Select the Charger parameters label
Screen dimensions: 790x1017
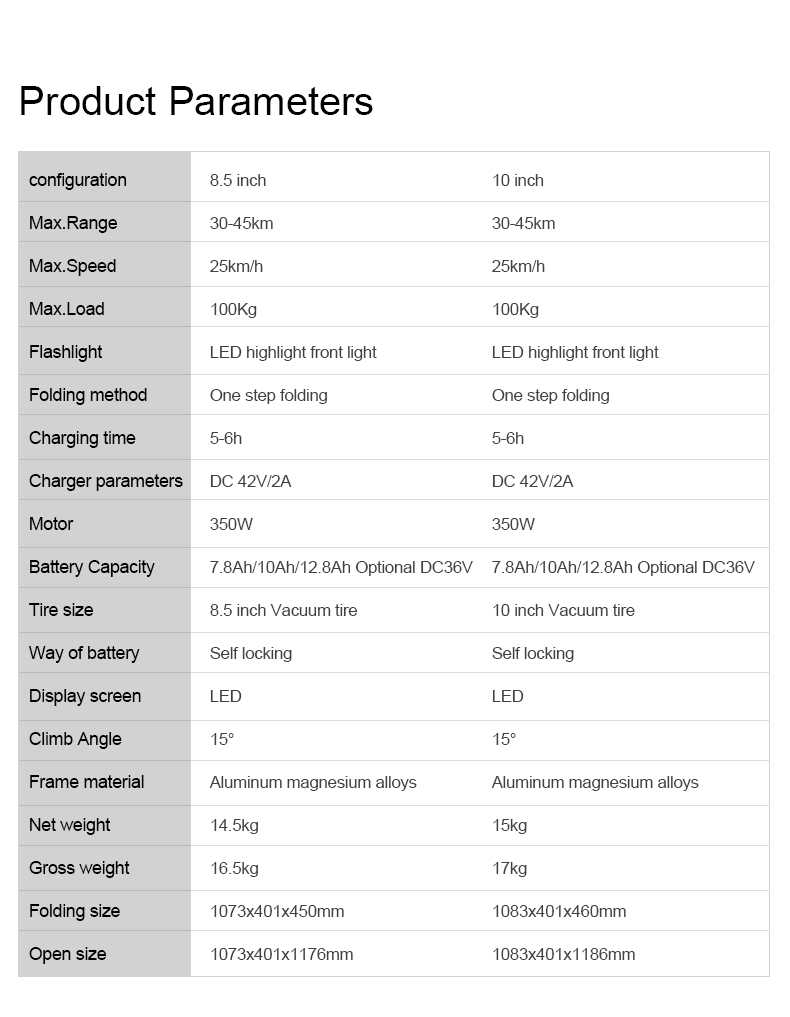pos(106,481)
